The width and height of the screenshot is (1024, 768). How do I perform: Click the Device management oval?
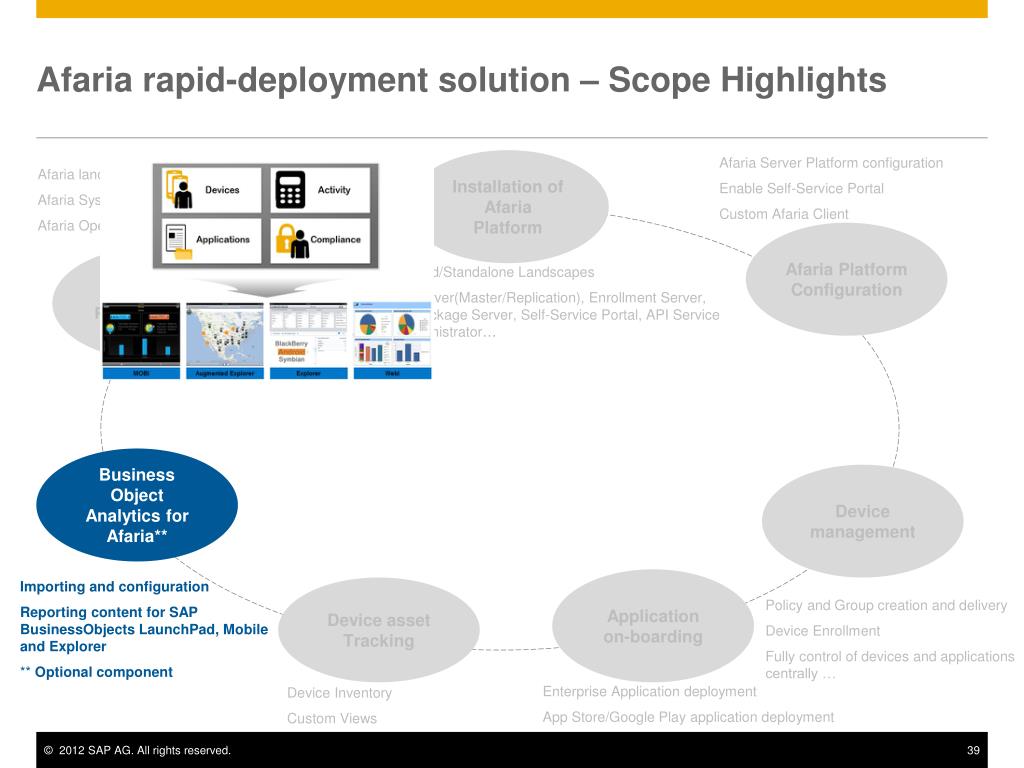[862, 521]
